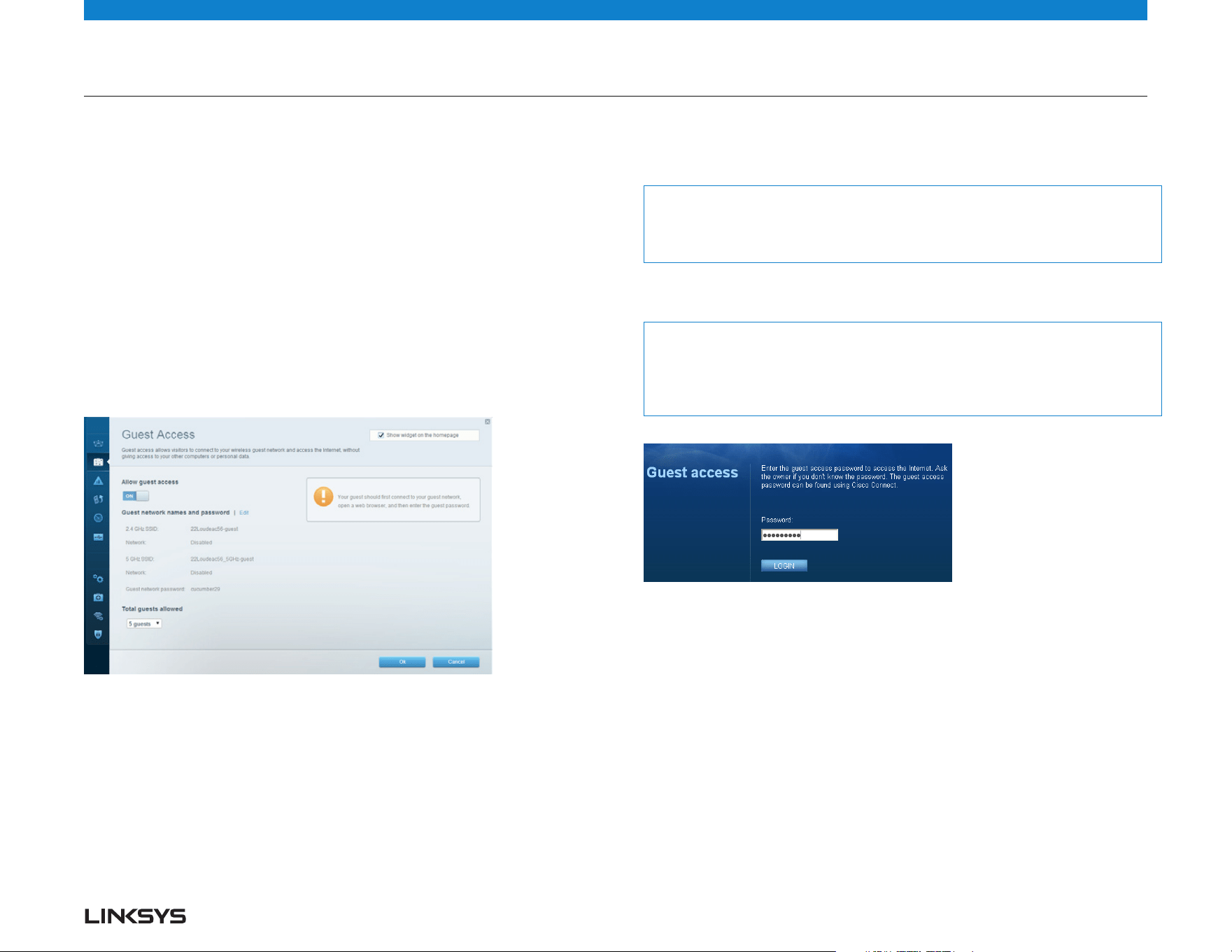
Task: Click the Cancel button
Action: click(456, 662)
